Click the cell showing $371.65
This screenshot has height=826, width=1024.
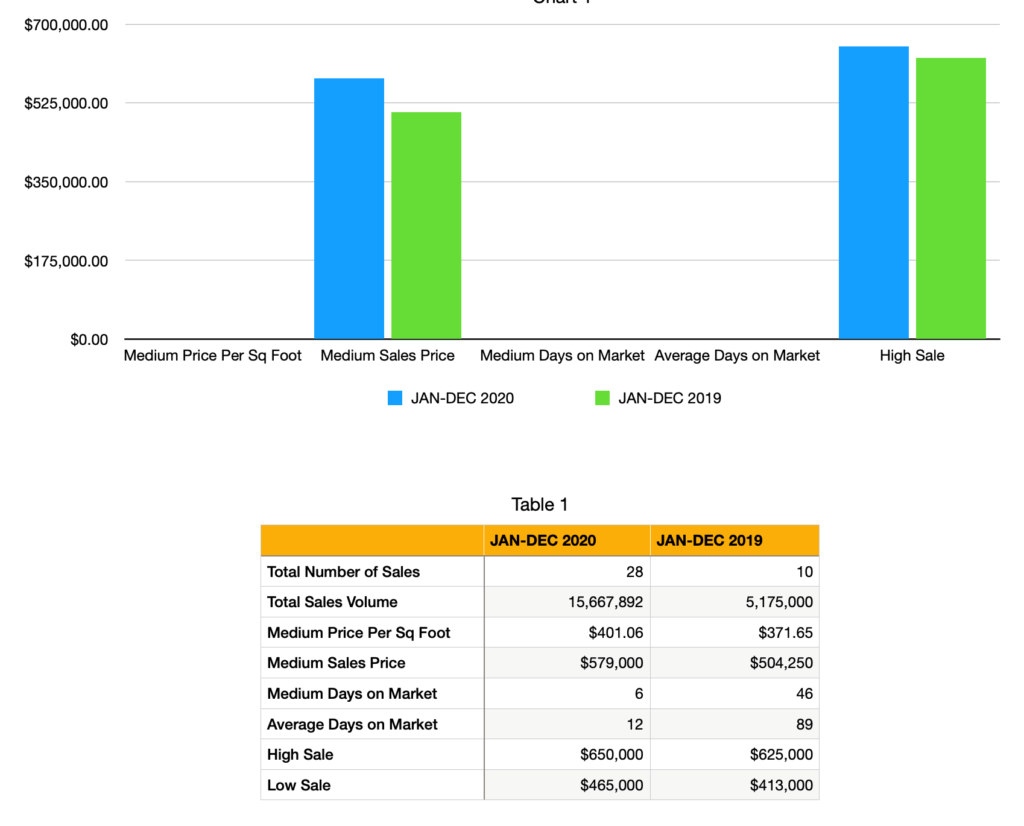735,633
